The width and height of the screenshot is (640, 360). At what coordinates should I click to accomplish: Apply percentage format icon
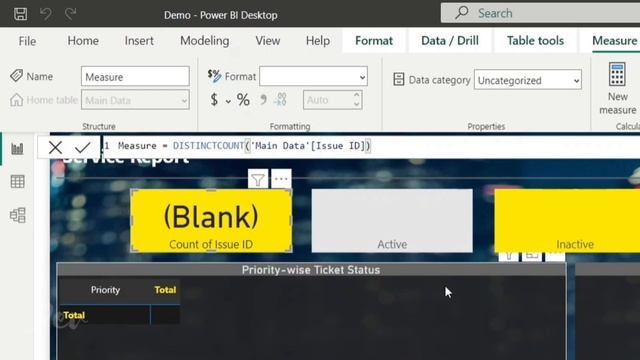tap(243, 100)
